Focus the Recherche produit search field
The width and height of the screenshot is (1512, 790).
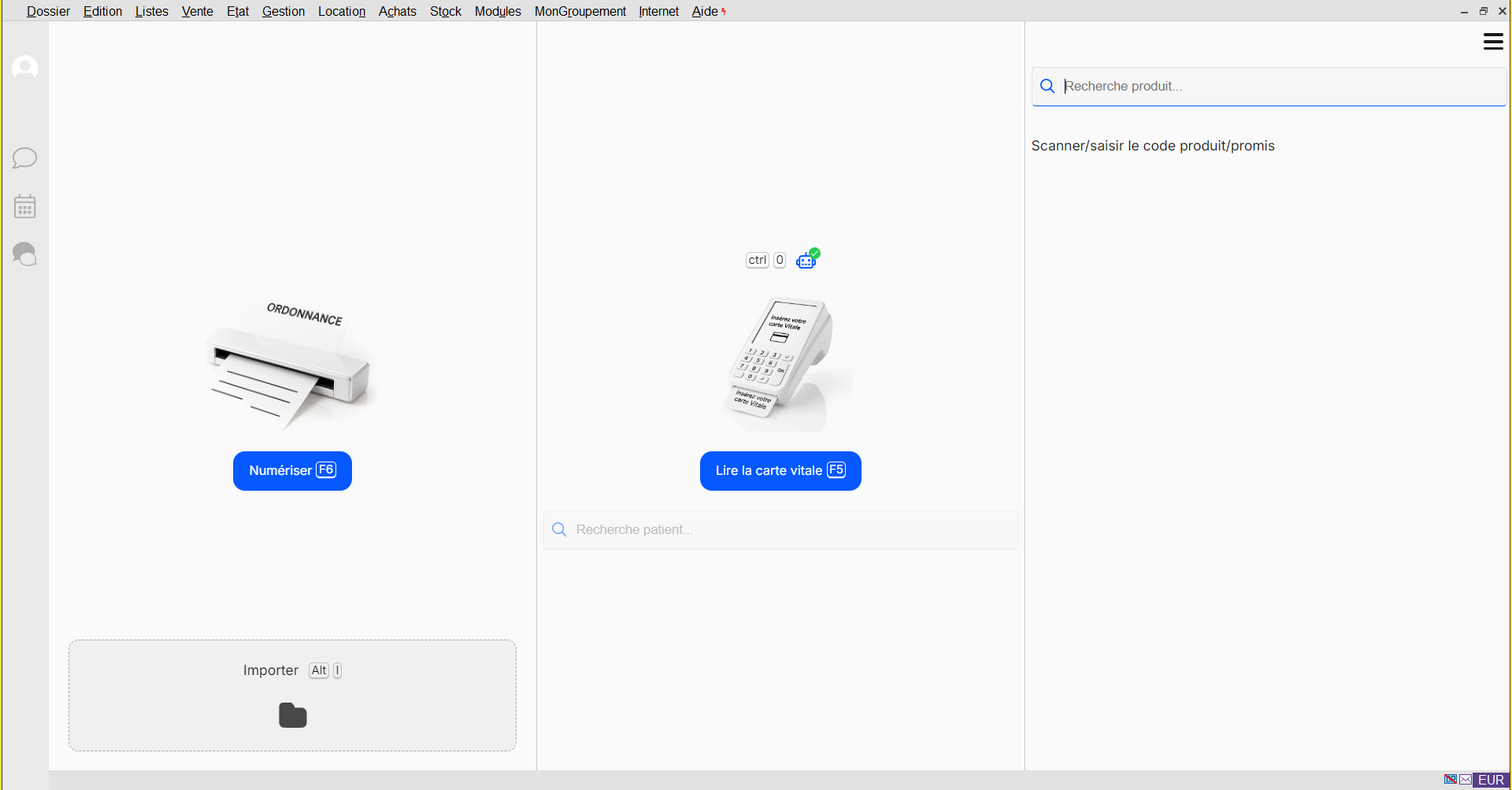1269,87
